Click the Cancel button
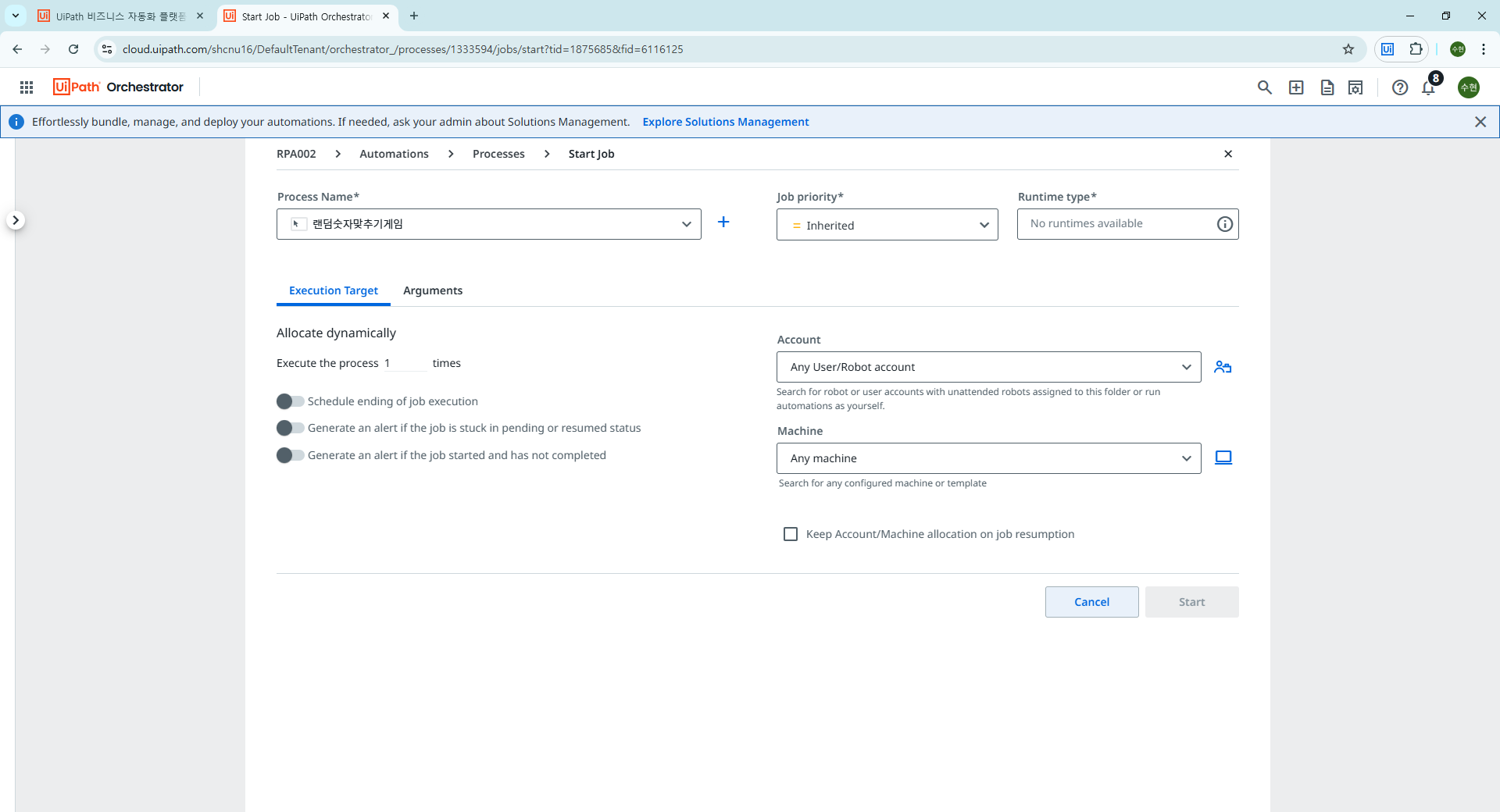Image resolution: width=1500 pixels, height=812 pixels. [1091, 602]
